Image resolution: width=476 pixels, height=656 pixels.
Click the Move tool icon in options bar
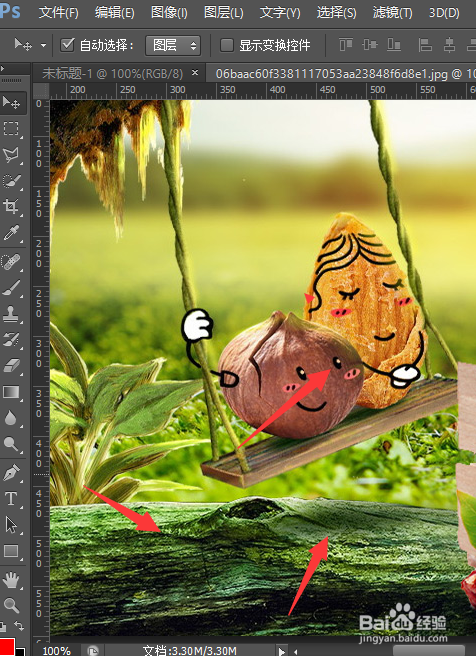coord(23,44)
